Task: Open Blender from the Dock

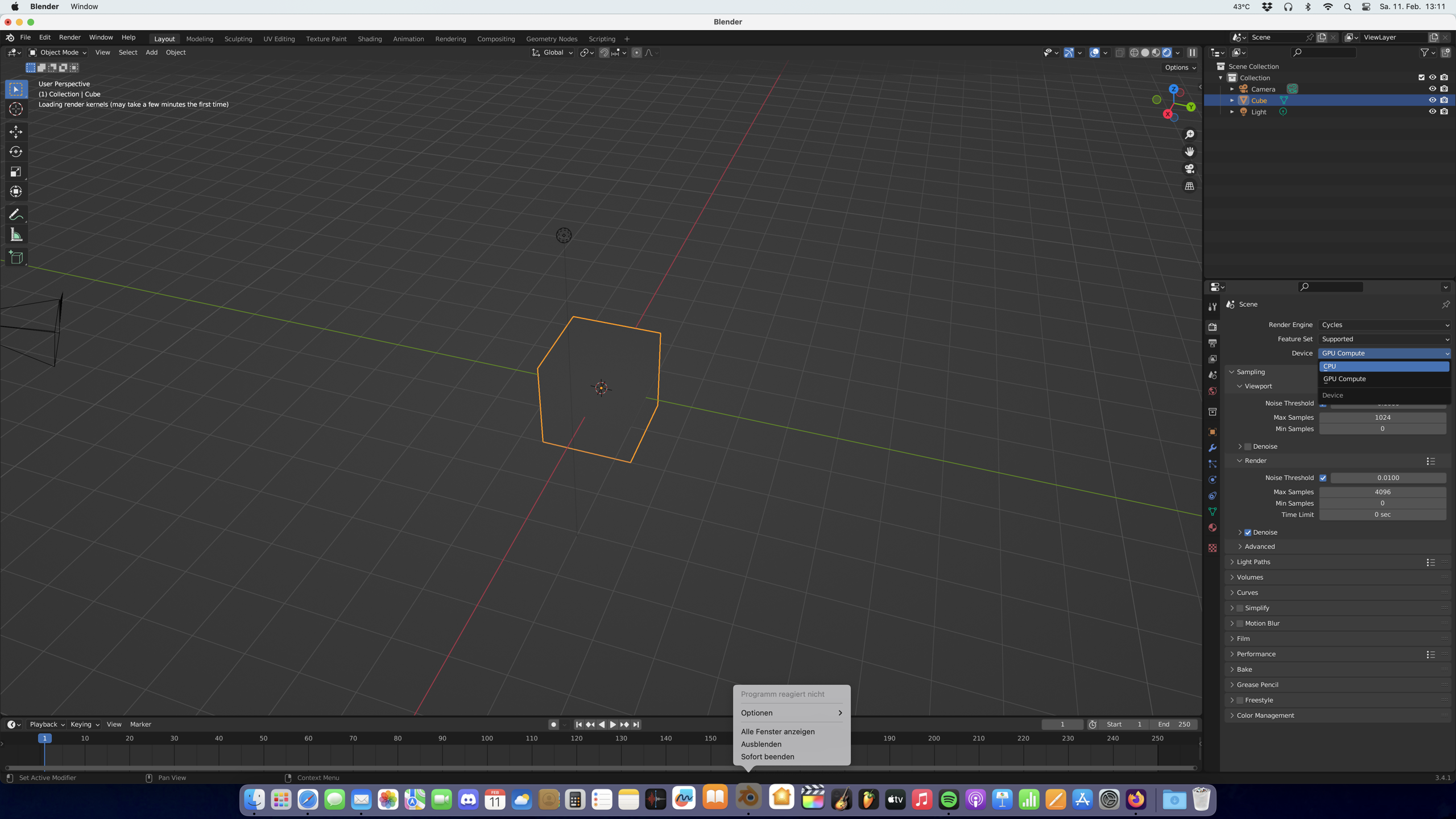Action: (748, 799)
